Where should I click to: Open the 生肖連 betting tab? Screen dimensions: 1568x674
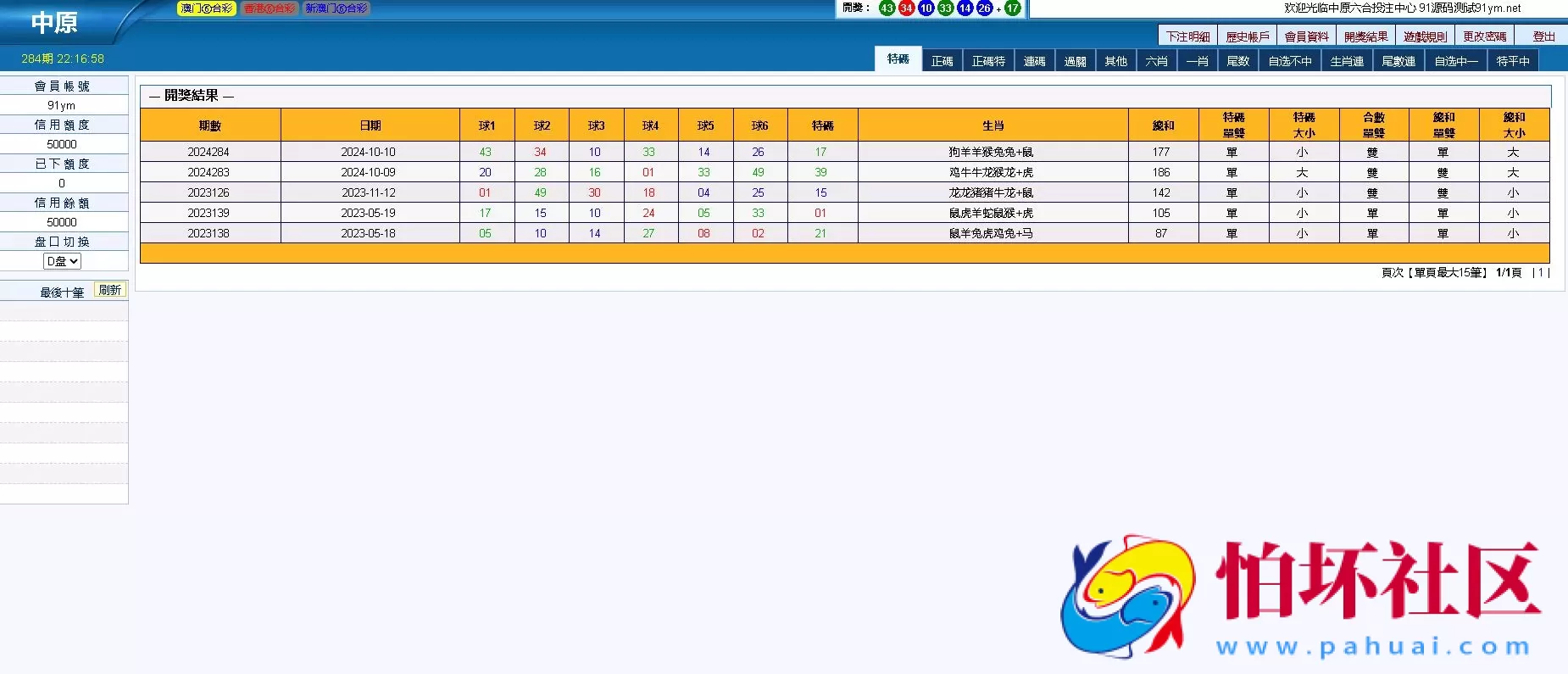click(1346, 61)
